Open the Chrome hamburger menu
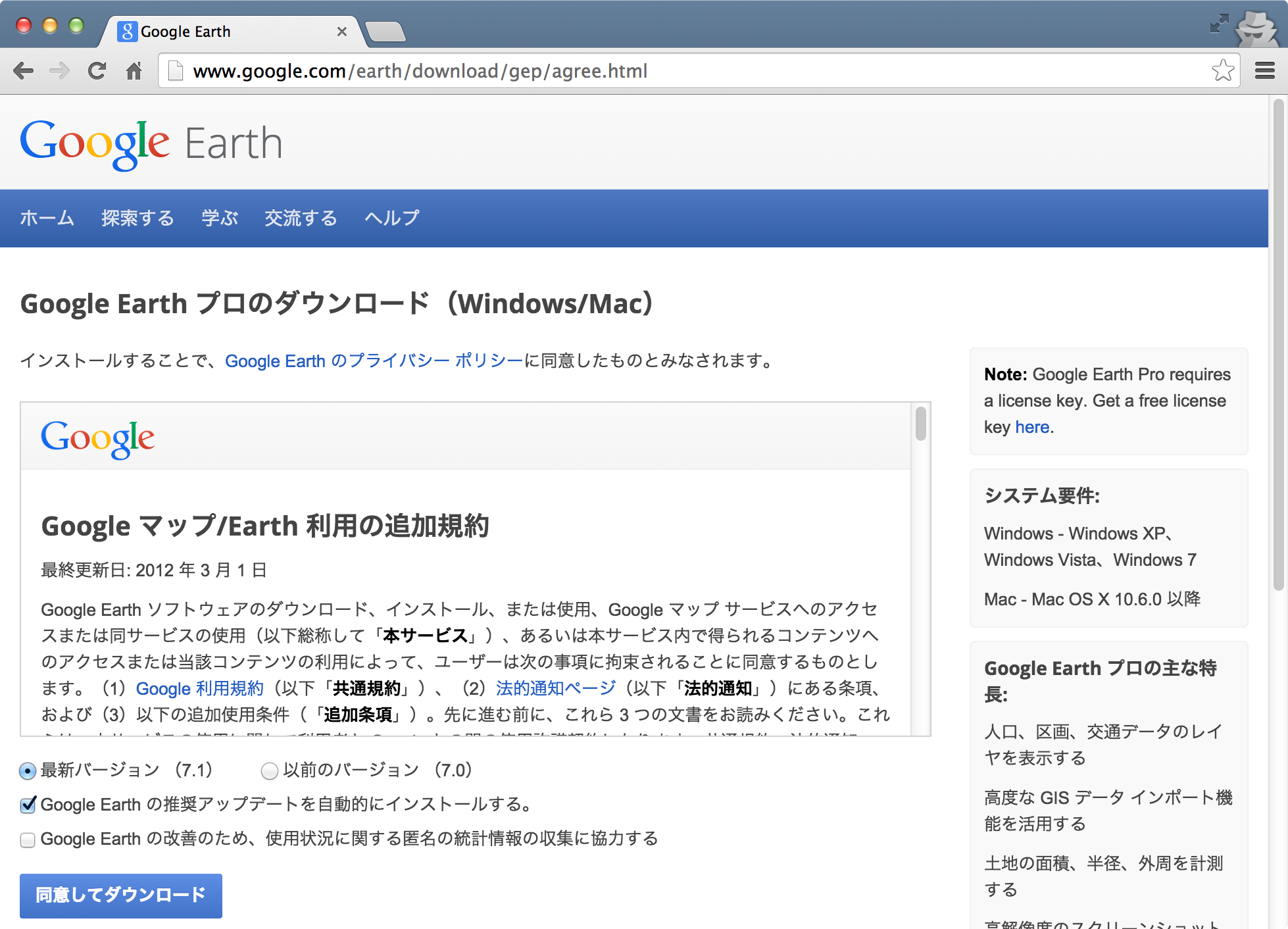 pos(1264,70)
